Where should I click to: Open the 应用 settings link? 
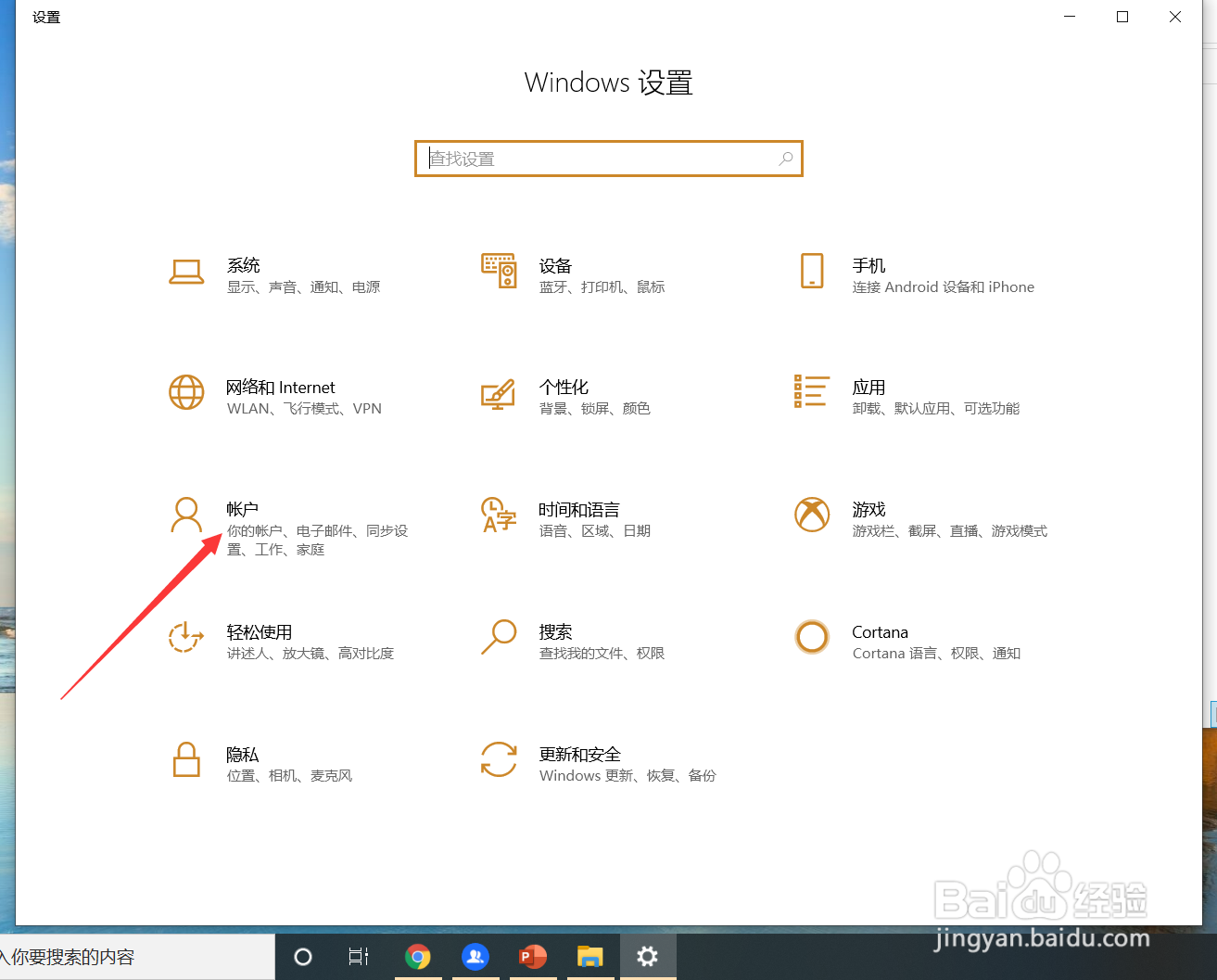(869, 388)
